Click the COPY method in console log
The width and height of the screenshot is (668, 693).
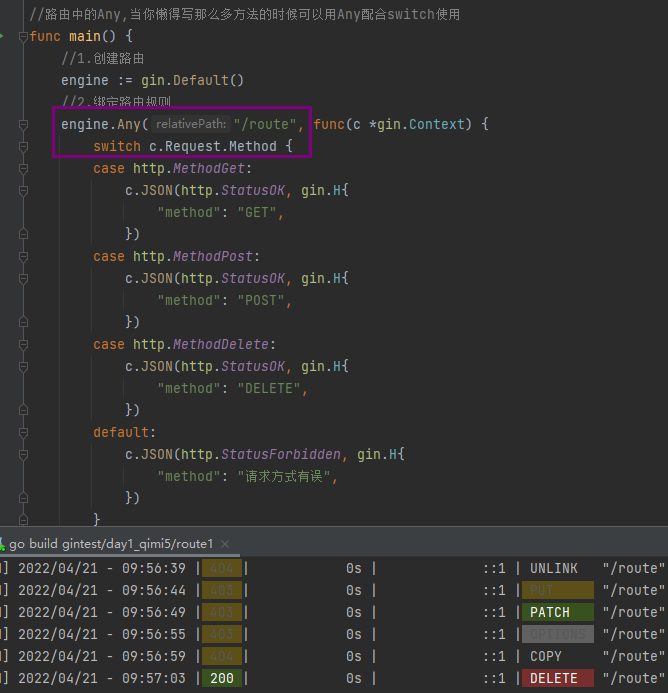tap(546, 656)
